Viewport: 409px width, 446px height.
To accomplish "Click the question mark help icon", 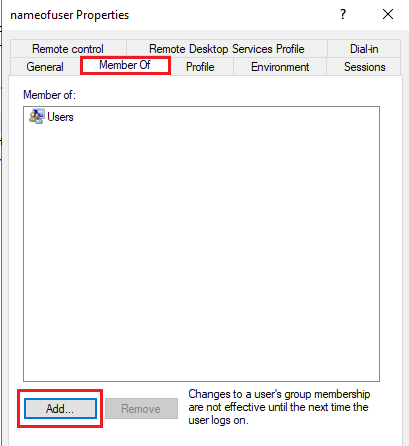I will coord(343,14).
